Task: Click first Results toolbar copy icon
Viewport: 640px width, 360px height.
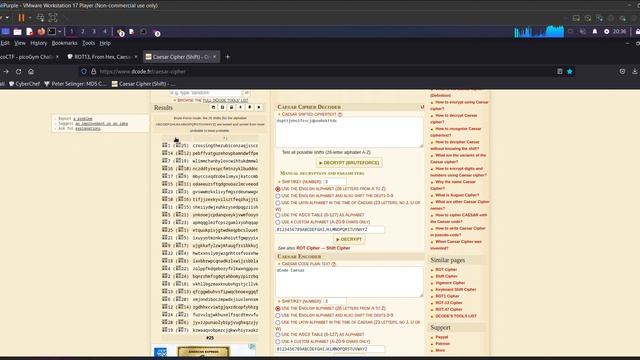Action: [x=213, y=107]
